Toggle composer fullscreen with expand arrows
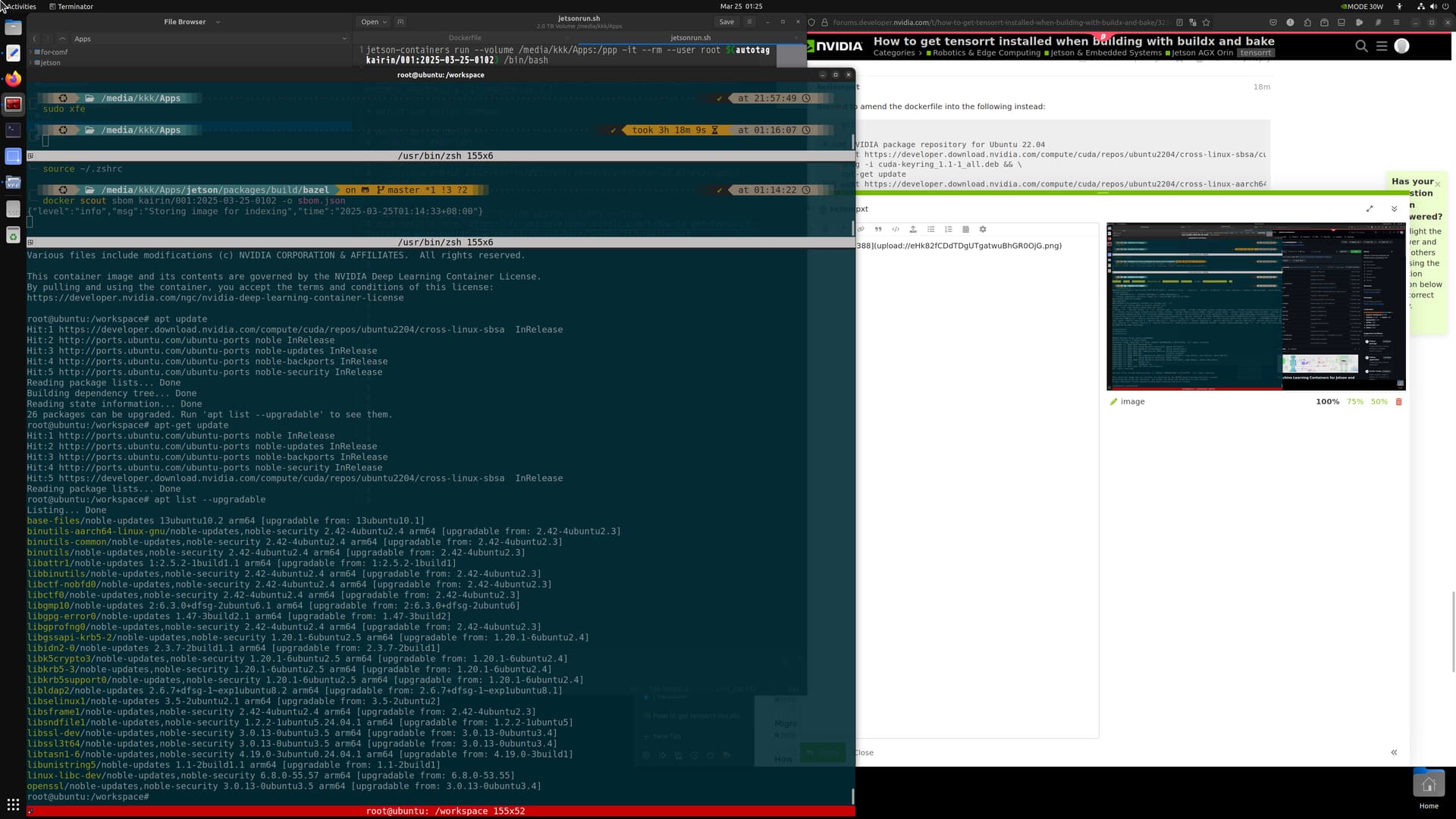This screenshot has width=1456, height=819. point(1370,209)
